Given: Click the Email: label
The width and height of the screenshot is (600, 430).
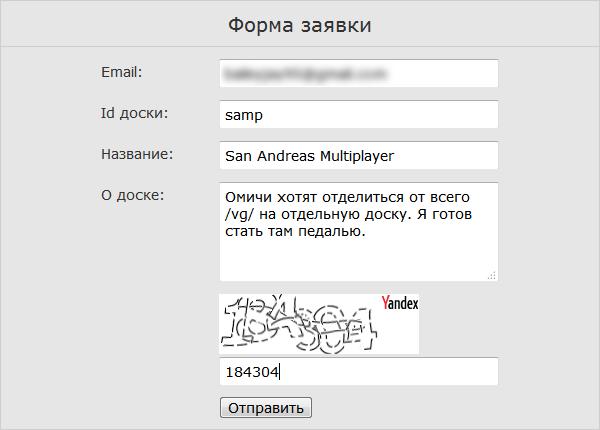Looking at the screenshot, I should [x=122, y=72].
